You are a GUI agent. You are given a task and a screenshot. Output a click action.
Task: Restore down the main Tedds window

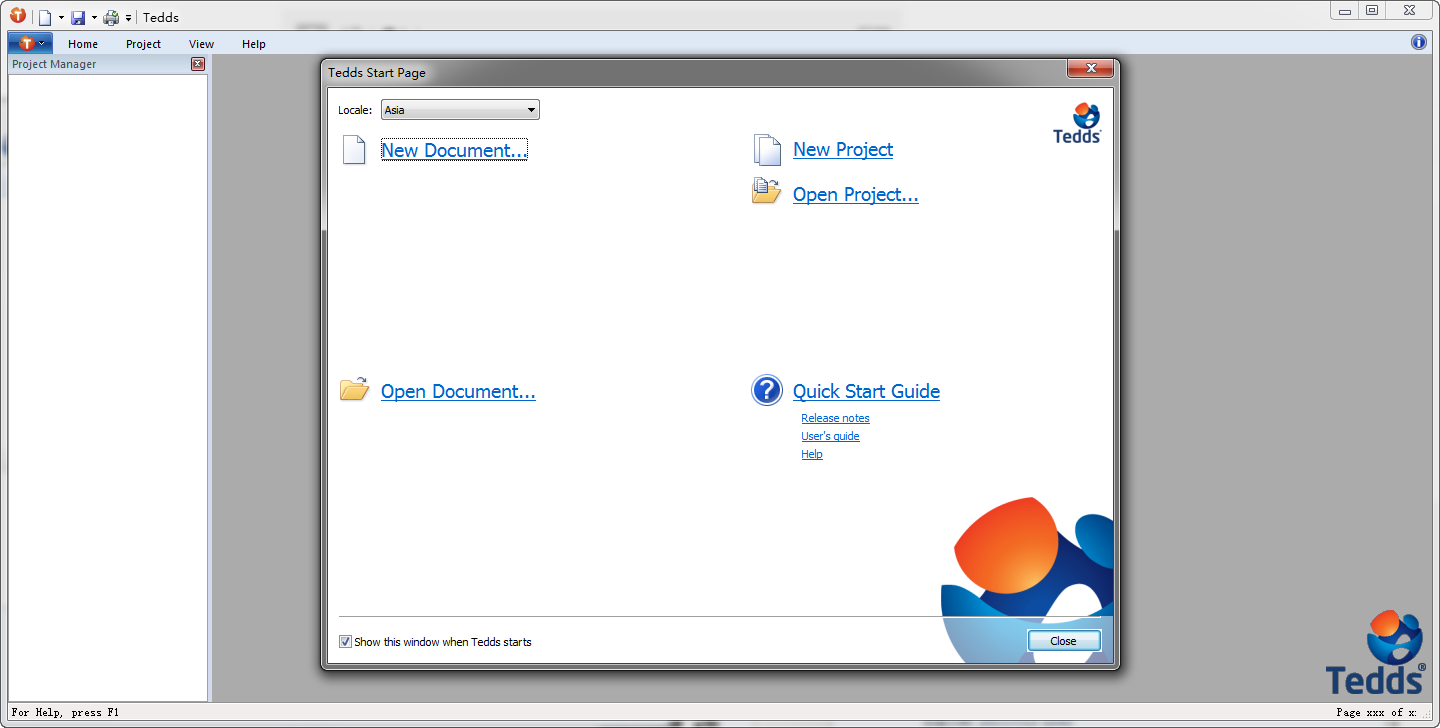pos(1372,11)
